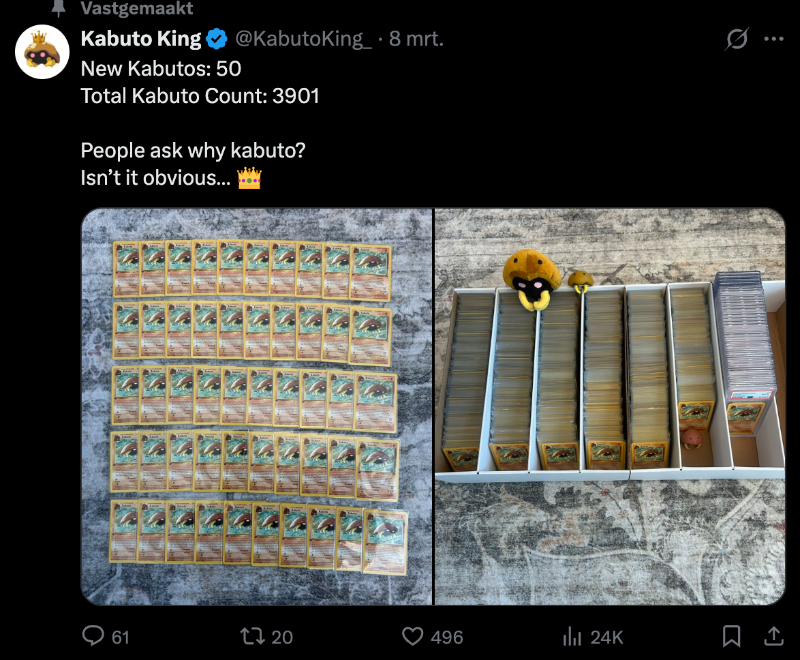
Task: Click the blue verified badge
Action: coord(217,39)
